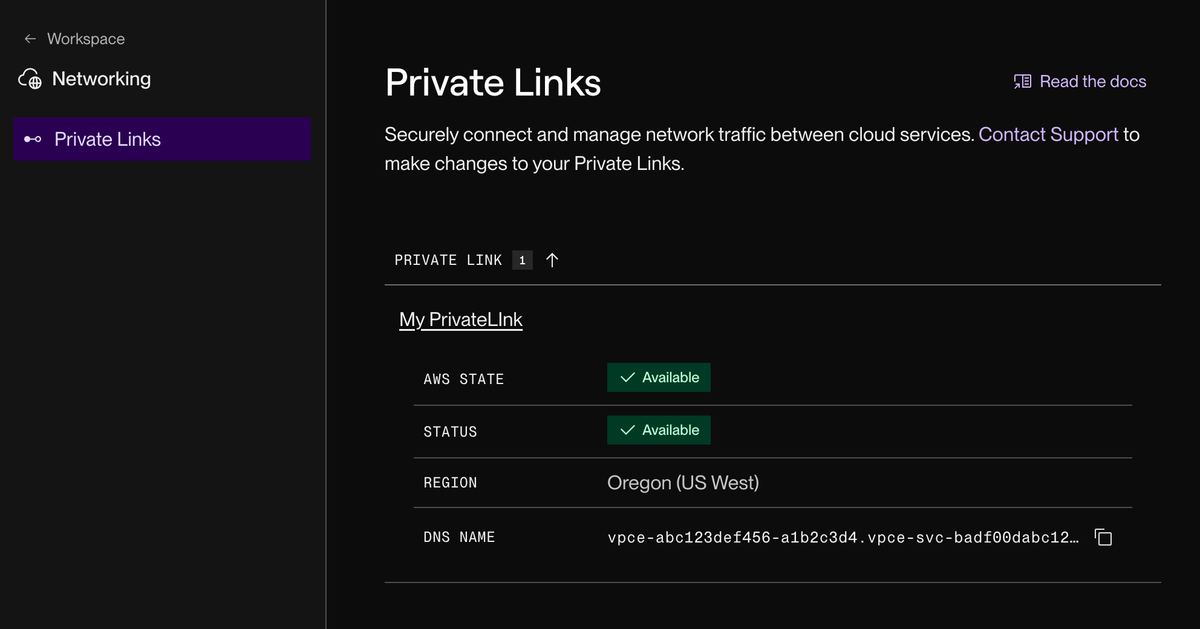Open the Contact Support link

point(1048,134)
